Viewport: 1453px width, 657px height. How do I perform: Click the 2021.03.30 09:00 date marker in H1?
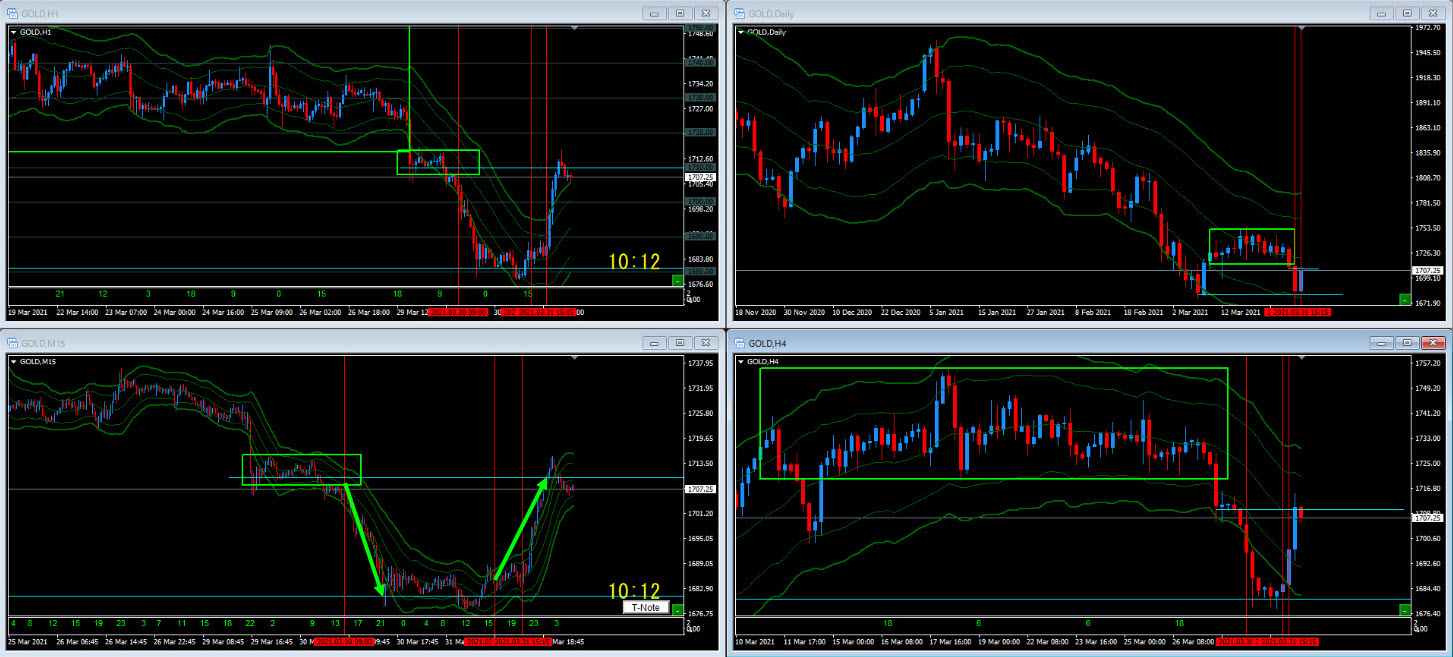(457, 312)
